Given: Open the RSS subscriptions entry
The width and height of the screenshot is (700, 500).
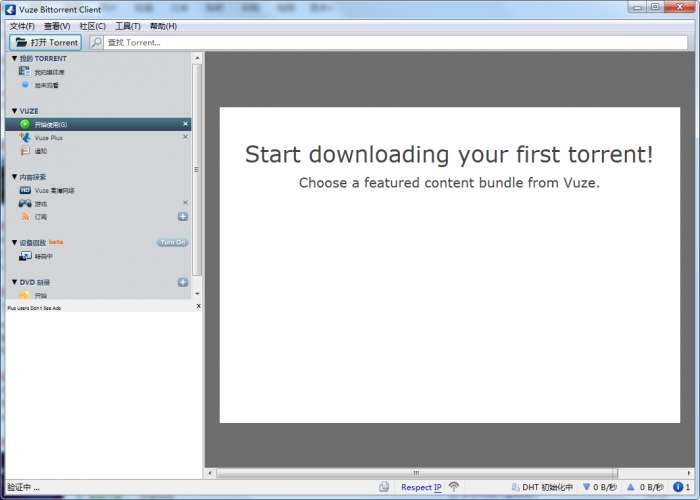Looking at the screenshot, I should point(33,217).
